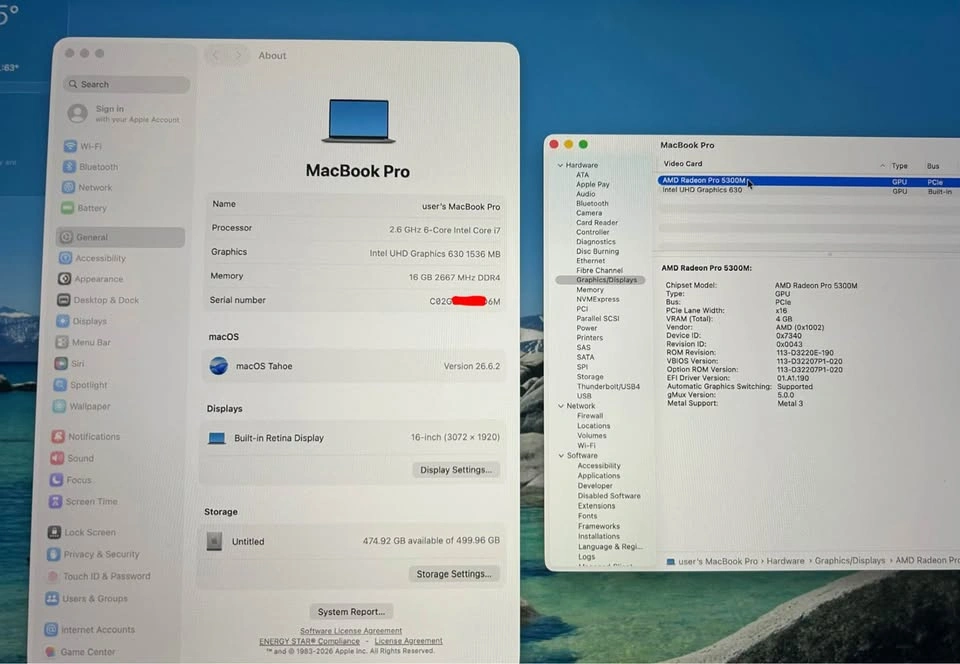Select the AMD Radeon Pro 5300M row
Image resolution: width=960 pixels, height=664 pixels.
[x=809, y=181]
